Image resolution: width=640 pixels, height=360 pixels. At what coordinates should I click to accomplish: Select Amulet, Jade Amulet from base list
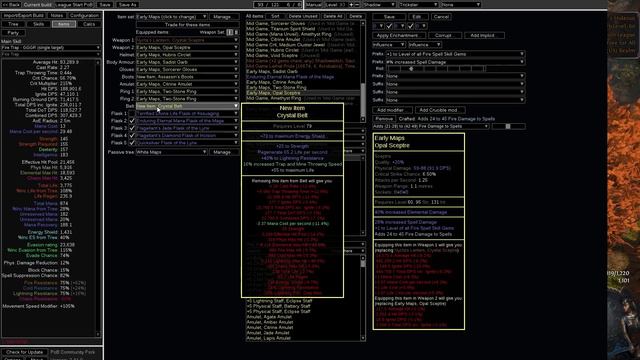click(268, 333)
